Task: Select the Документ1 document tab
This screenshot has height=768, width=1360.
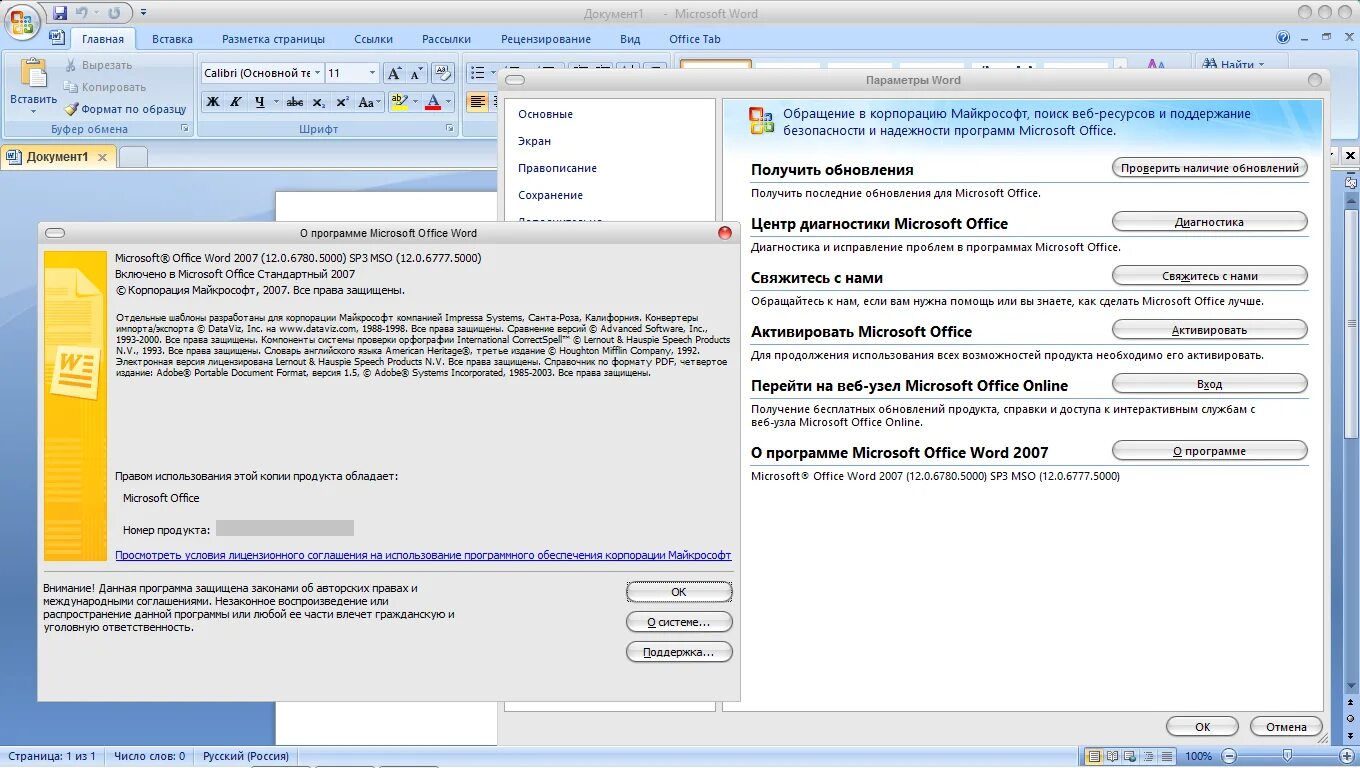Action: (58, 157)
